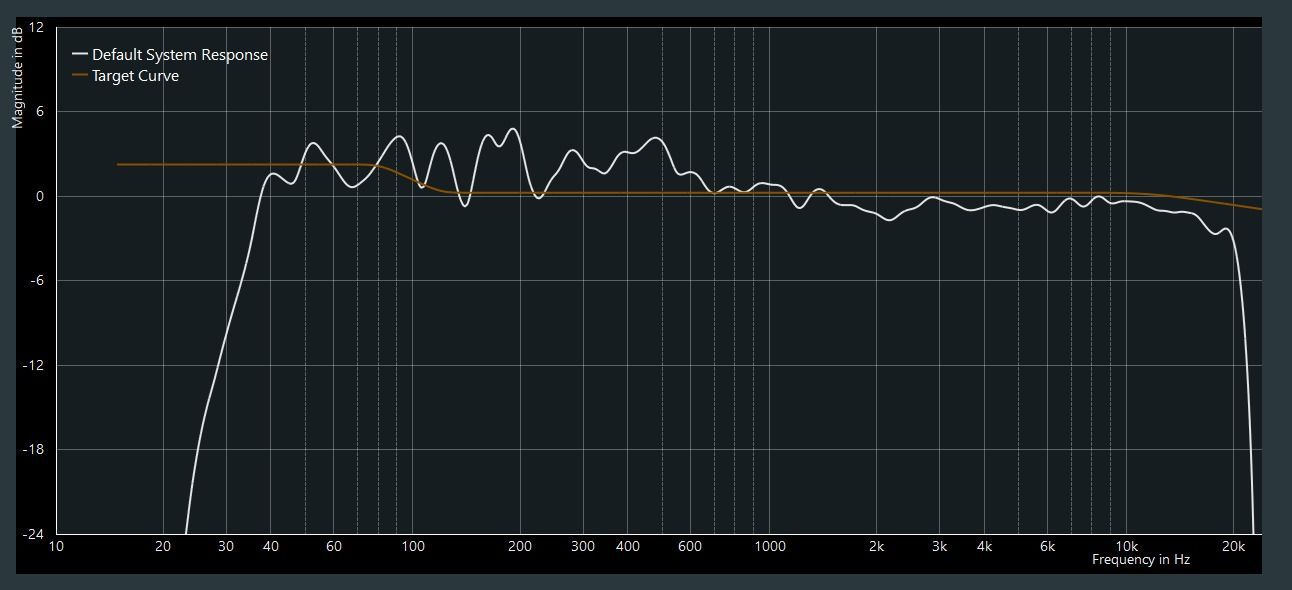Image resolution: width=1292 pixels, height=590 pixels.
Task: Click the 40 Hz frequency axis label
Action: click(271, 547)
